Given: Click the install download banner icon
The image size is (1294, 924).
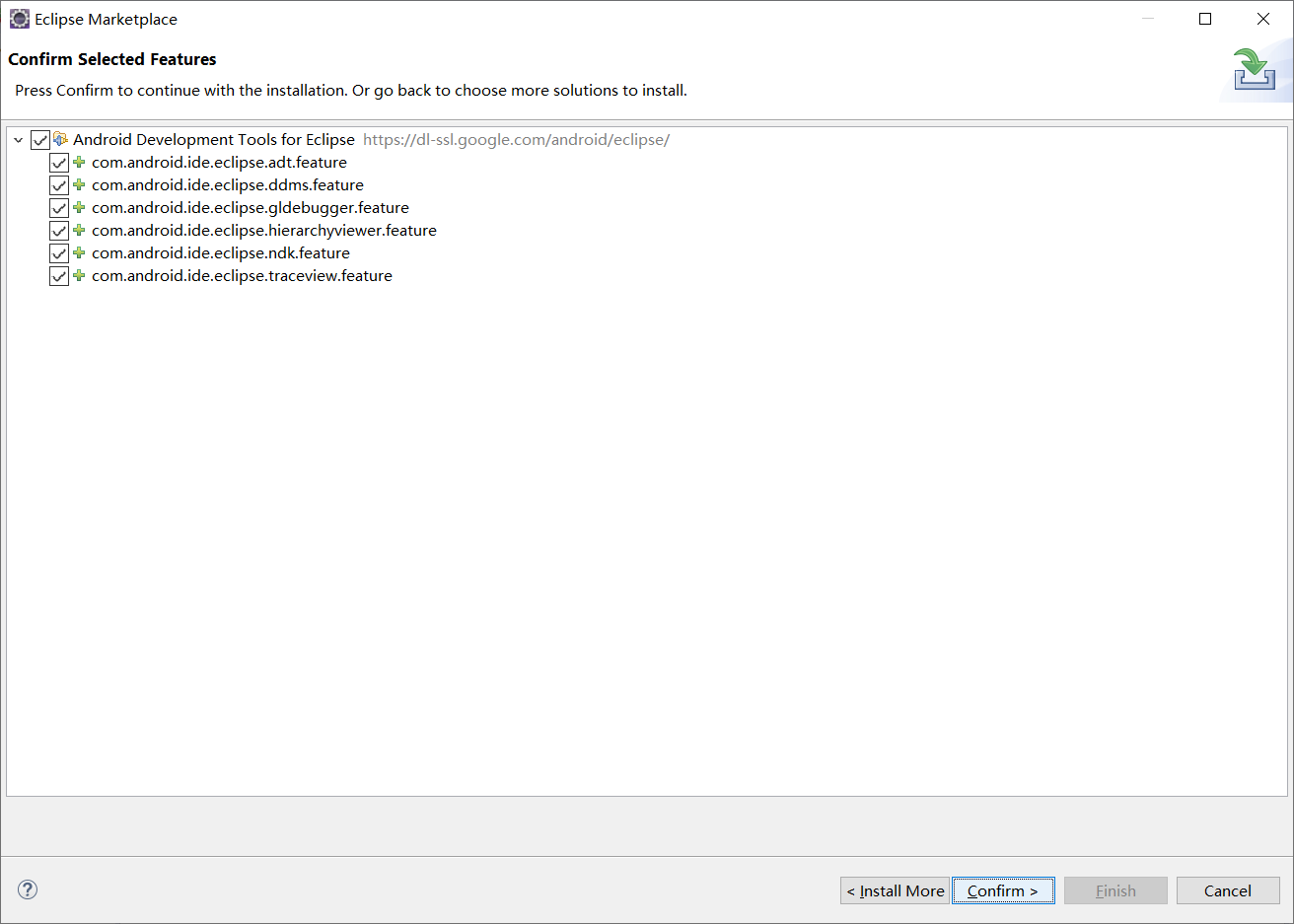Looking at the screenshot, I should tap(1254, 69).
